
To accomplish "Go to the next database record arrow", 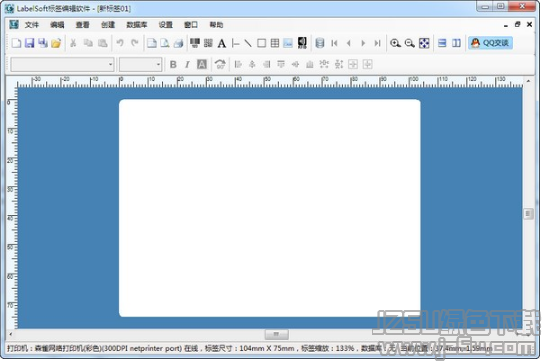I will coord(363,43).
